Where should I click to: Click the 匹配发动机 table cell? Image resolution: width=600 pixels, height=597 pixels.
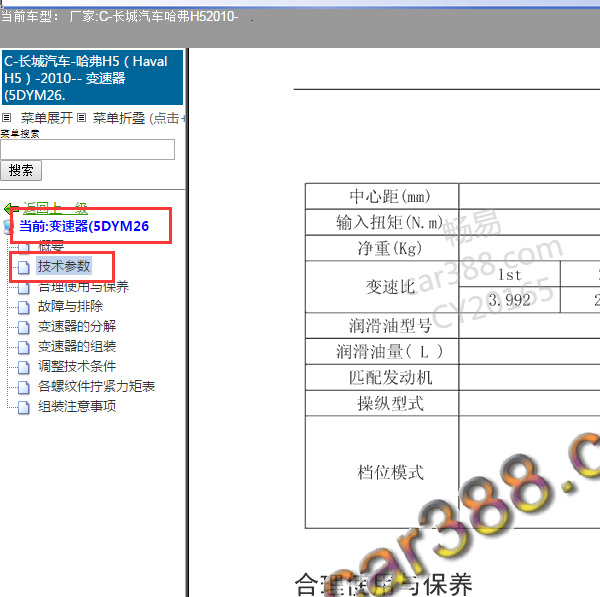(382, 377)
